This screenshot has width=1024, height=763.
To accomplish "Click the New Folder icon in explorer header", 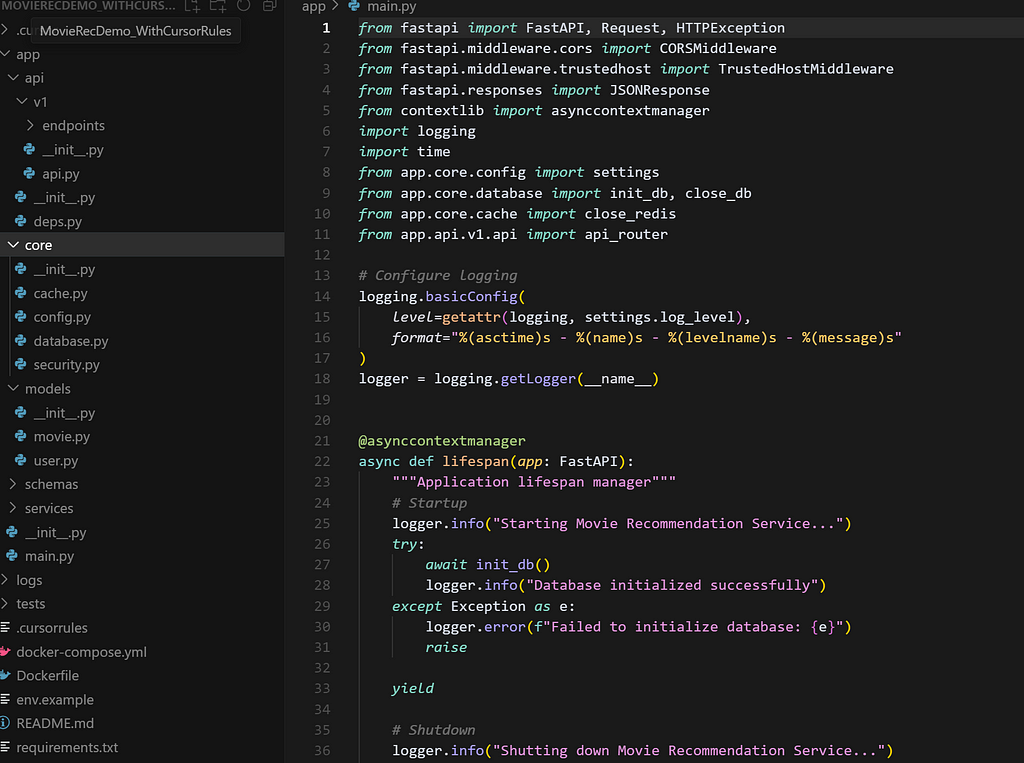I will [217, 6].
